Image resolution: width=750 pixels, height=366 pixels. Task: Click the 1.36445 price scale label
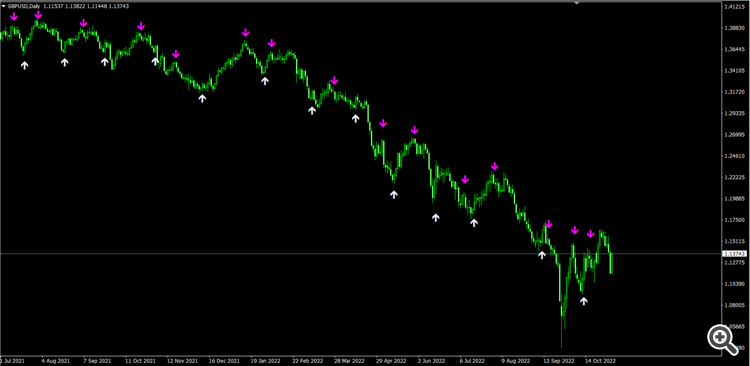tap(734, 49)
